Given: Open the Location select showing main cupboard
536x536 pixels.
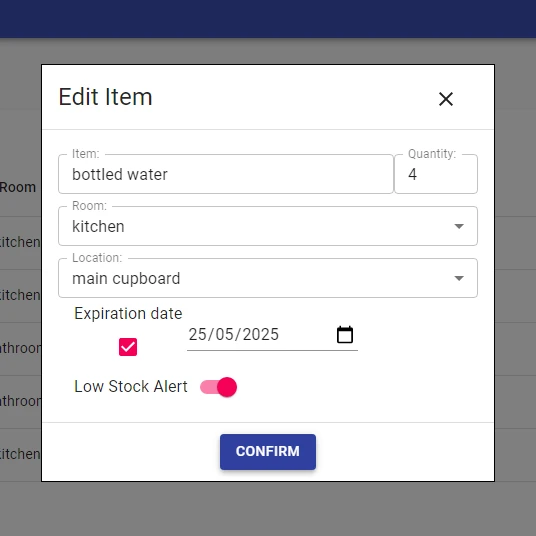Looking at the screenshot, I should click(268, 278).
